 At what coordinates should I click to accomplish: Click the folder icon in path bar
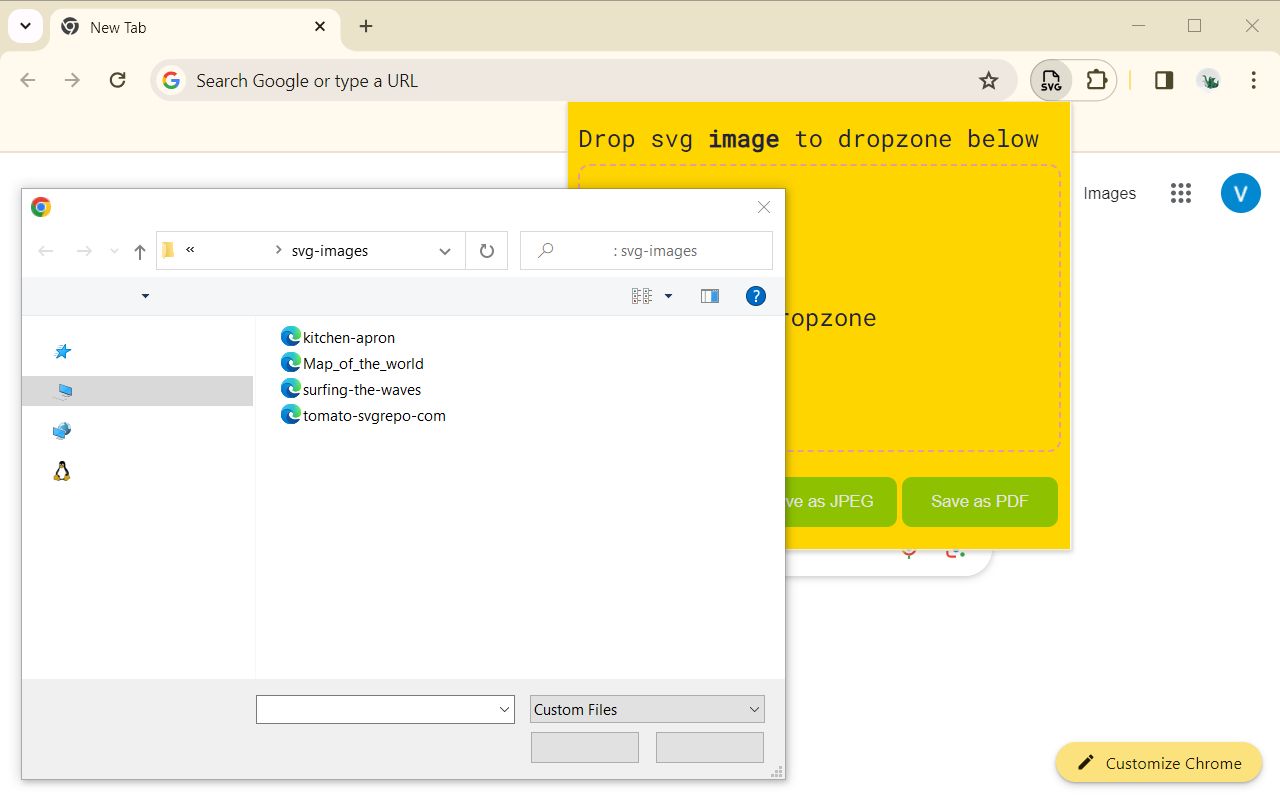click(x=168, y=250)
